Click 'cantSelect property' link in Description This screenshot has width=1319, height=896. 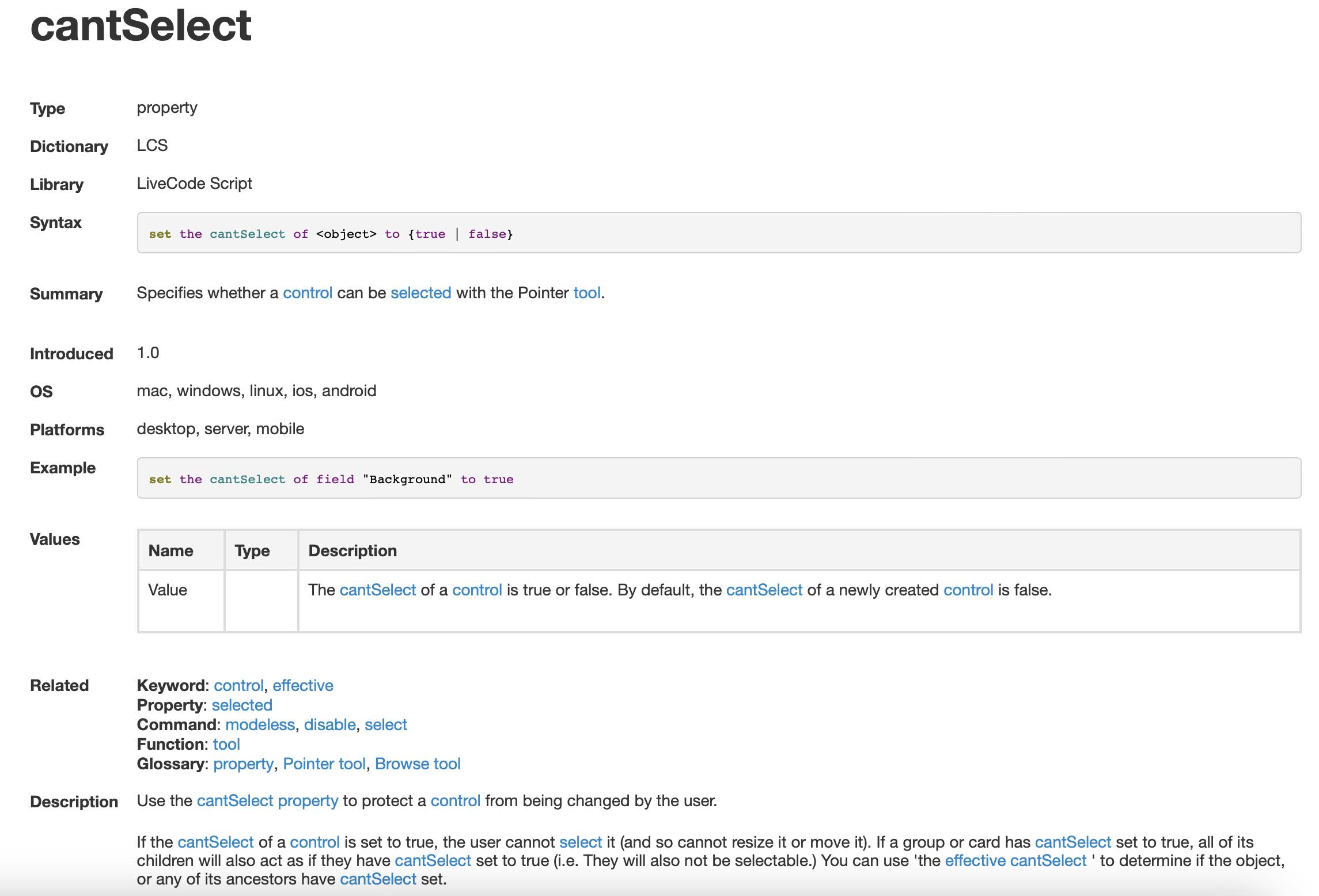click(x=267, y=801)
